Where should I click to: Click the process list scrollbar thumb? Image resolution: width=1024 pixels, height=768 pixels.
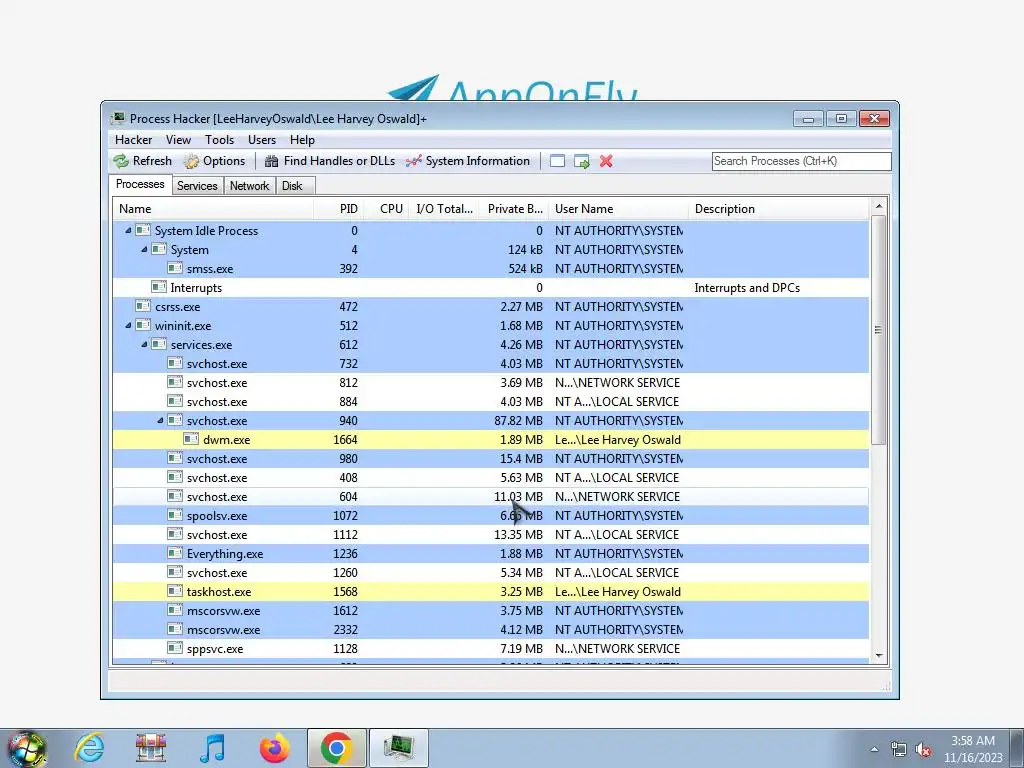(x=878, y=330)
